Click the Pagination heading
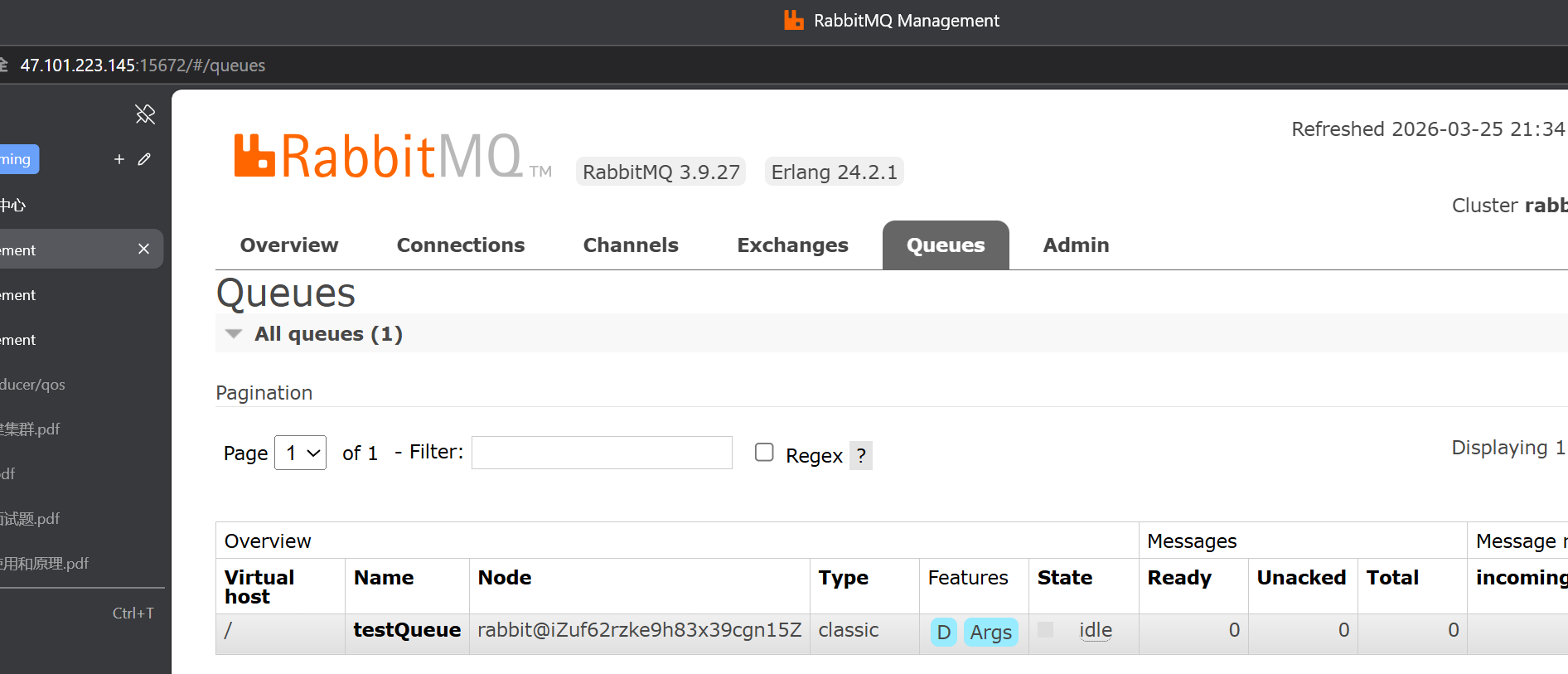The width and height of the screenshot is (1568, 674). click(264, 393)
